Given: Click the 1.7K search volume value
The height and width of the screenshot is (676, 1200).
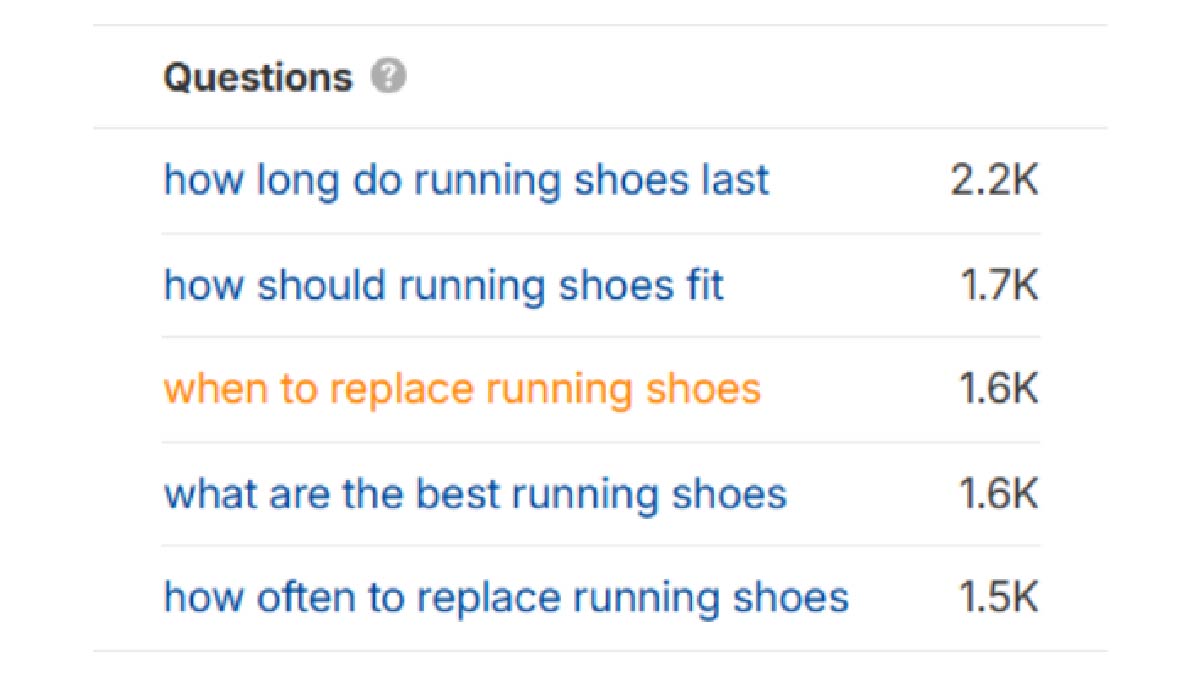Looking at the screenshot, I should [x=999, y=285].
